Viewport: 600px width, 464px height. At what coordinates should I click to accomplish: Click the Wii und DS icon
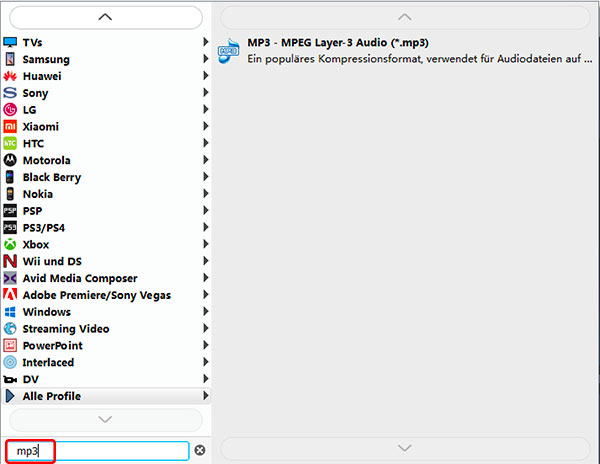(x=10, y=261)
